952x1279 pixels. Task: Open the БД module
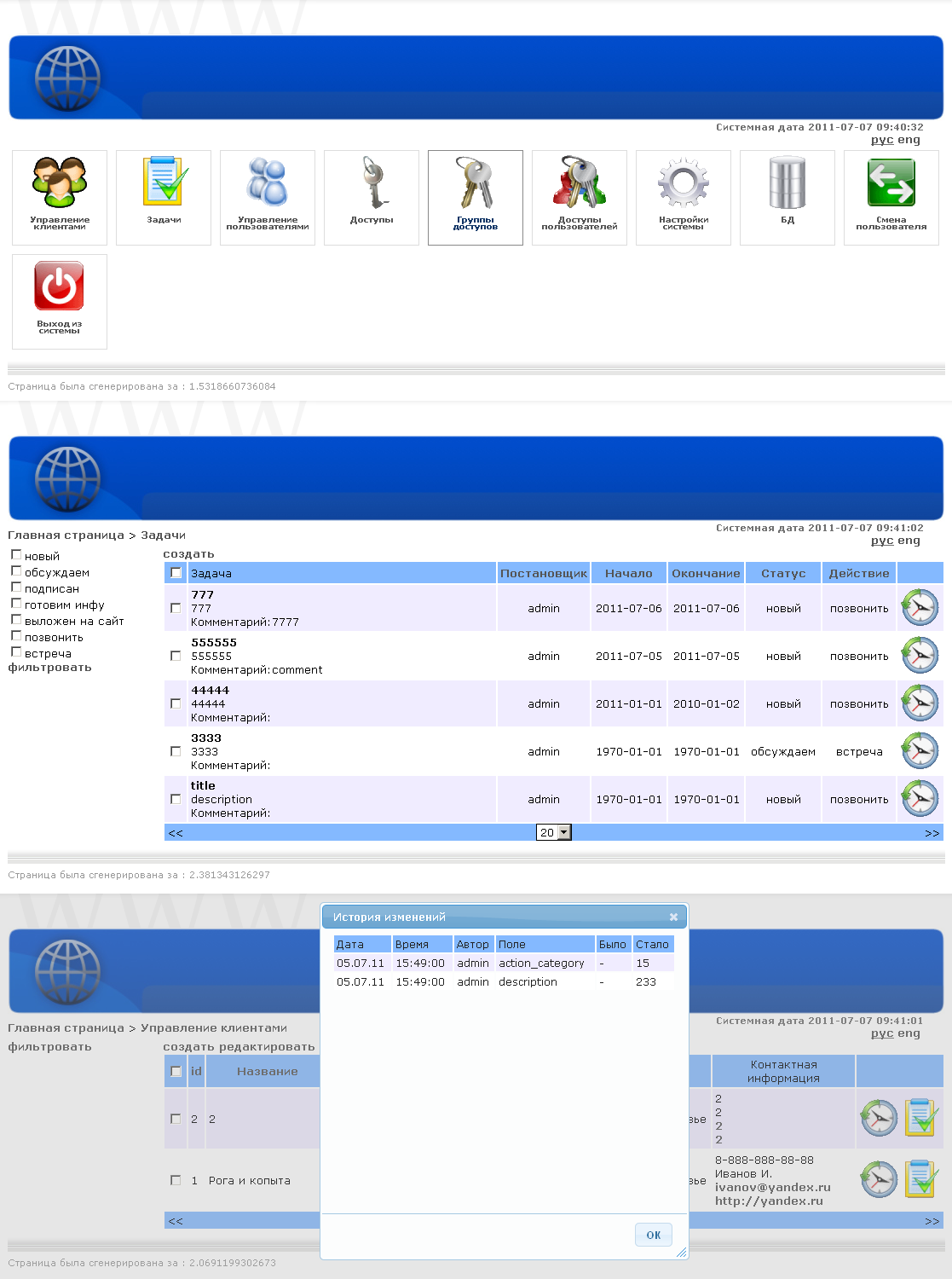click(787, 197)
